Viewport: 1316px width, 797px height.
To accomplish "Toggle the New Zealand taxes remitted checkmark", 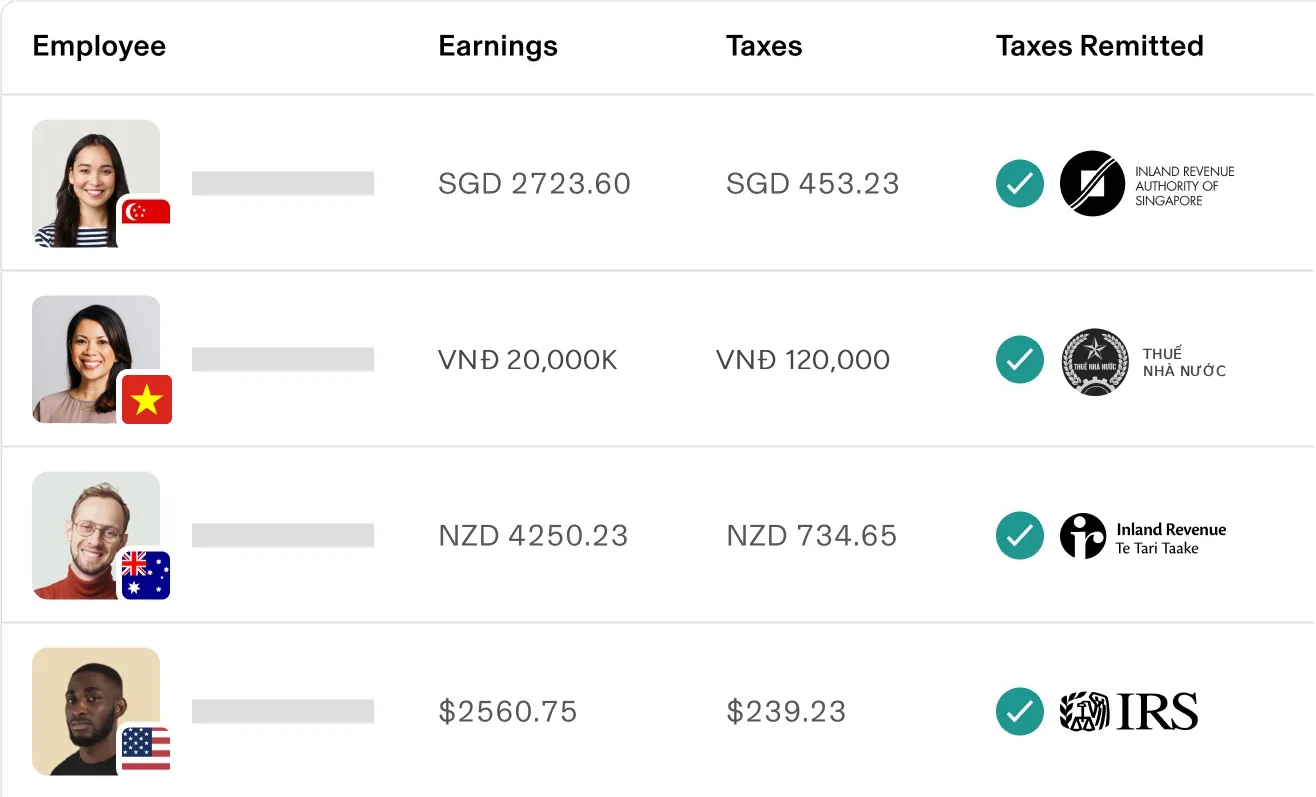I will coord(1019,536).
